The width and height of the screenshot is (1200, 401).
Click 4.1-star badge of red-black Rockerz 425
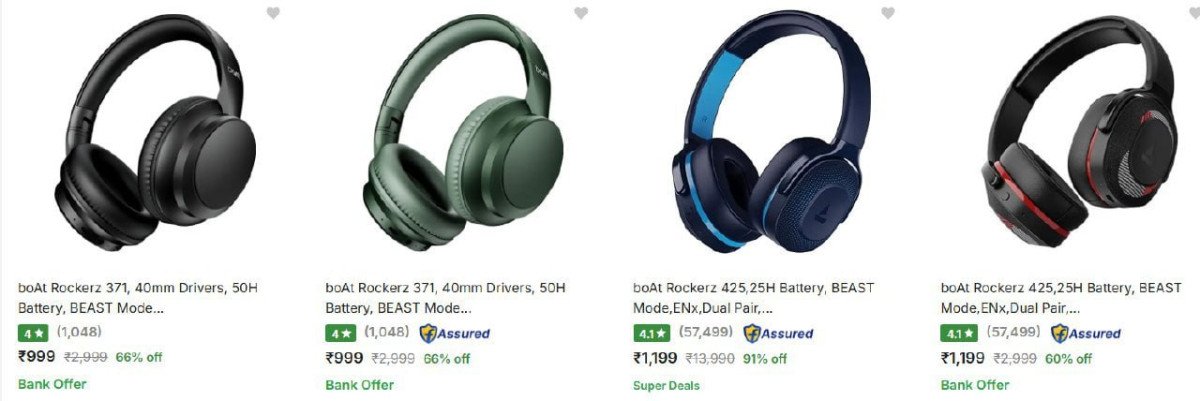[958, 333]
